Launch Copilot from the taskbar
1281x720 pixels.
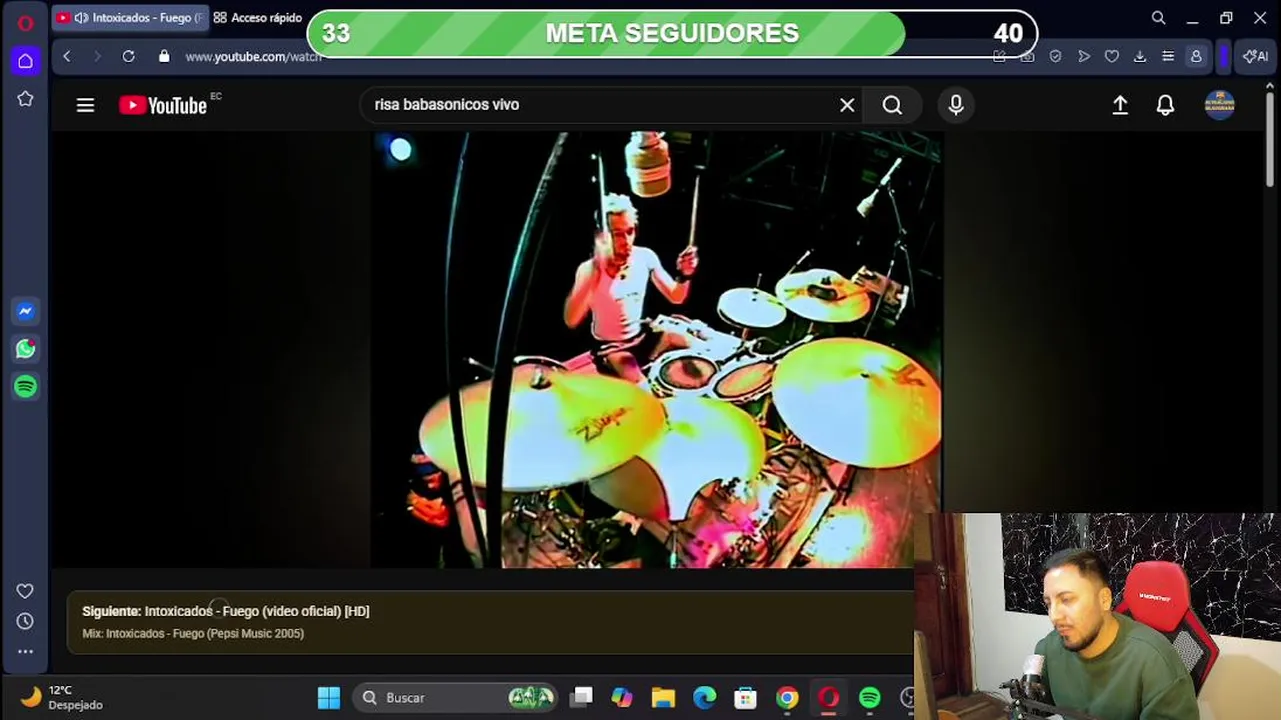622,698
